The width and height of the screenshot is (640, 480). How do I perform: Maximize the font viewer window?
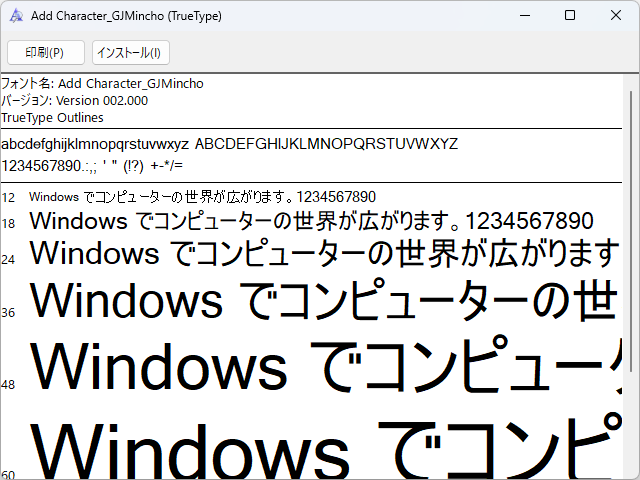pos(570,16)
